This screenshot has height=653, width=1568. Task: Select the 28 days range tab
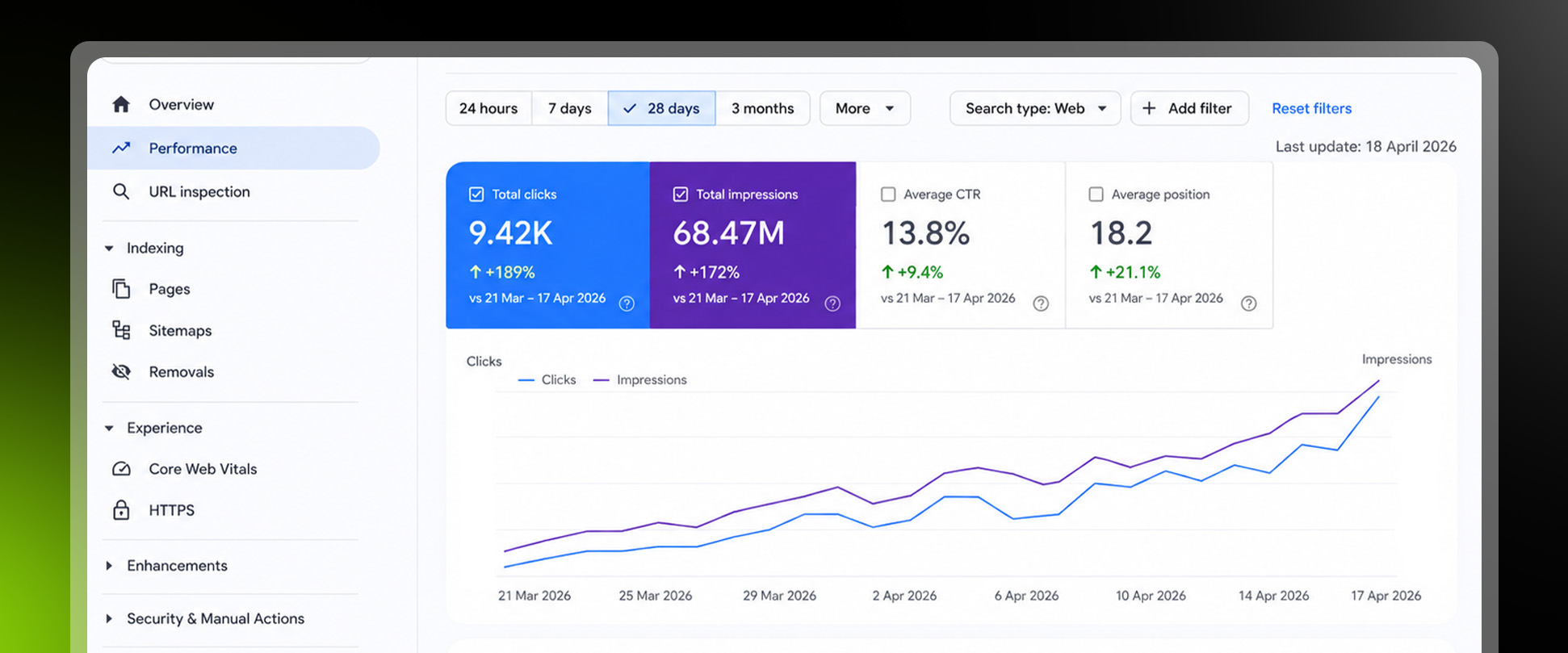tap(661, 108)
